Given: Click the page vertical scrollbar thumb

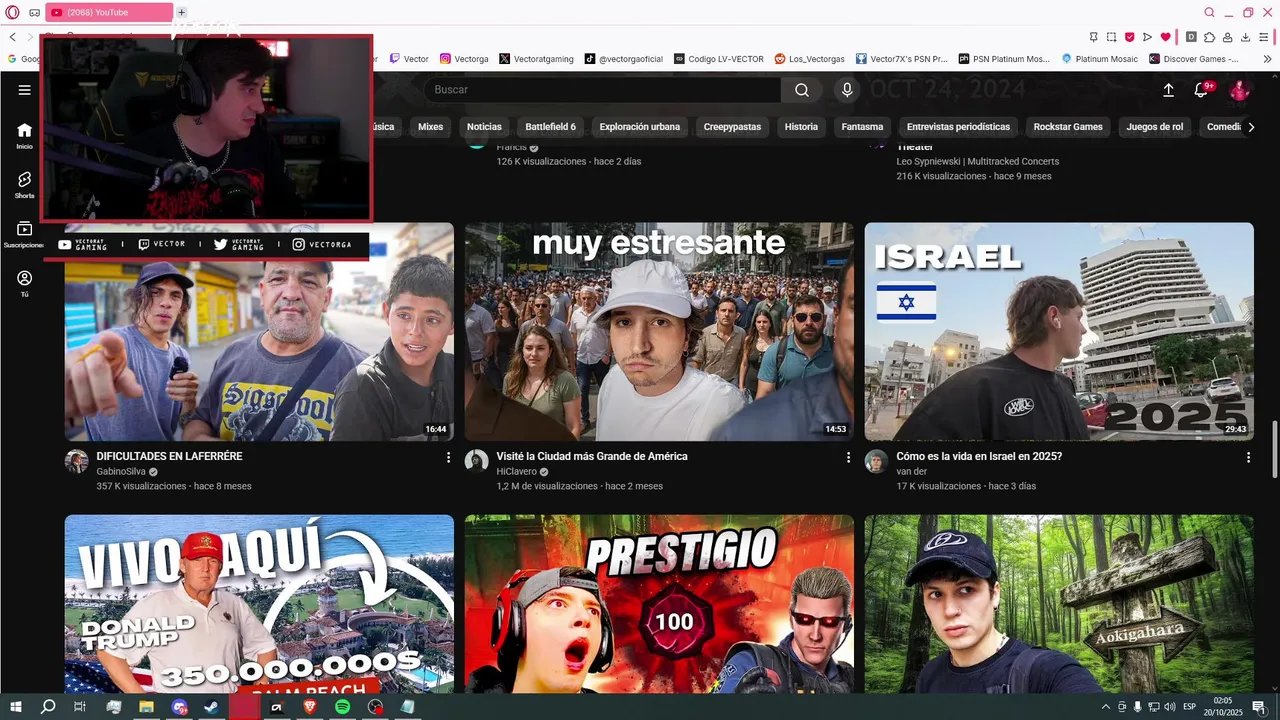Looking at the screenshot, I should pyautogui.click(x=1274, y=449).
